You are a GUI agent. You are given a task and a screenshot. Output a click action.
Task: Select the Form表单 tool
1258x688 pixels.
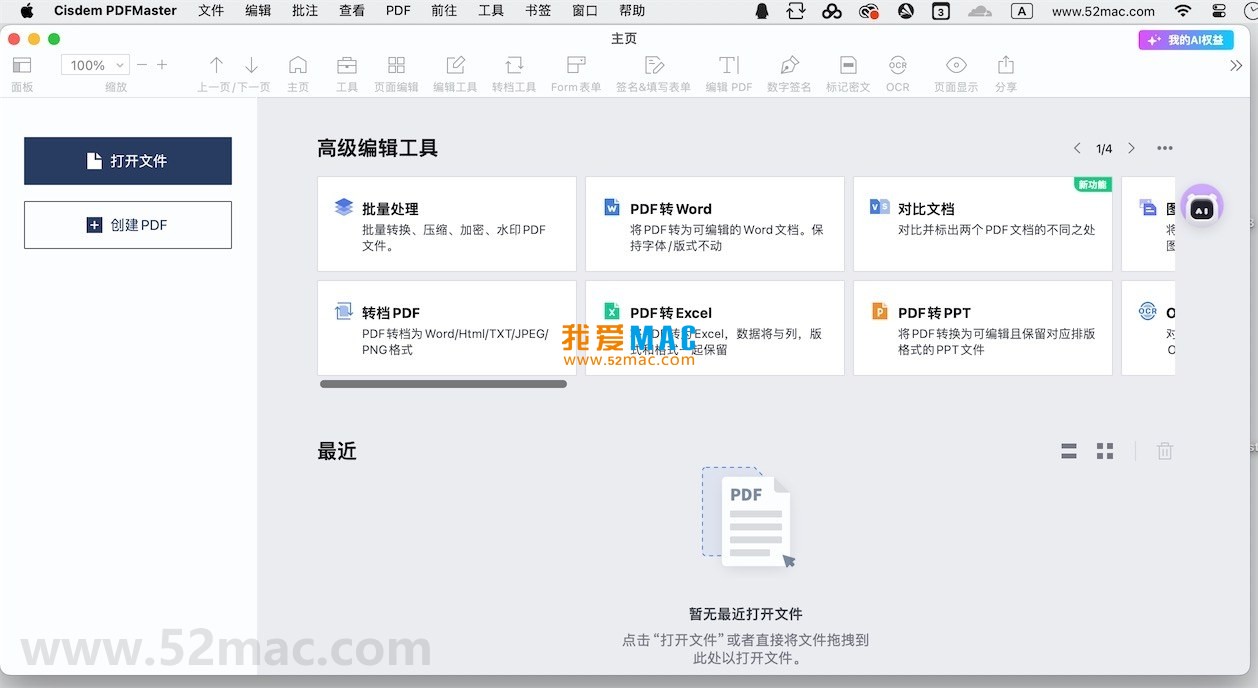[x=576, y=65]
